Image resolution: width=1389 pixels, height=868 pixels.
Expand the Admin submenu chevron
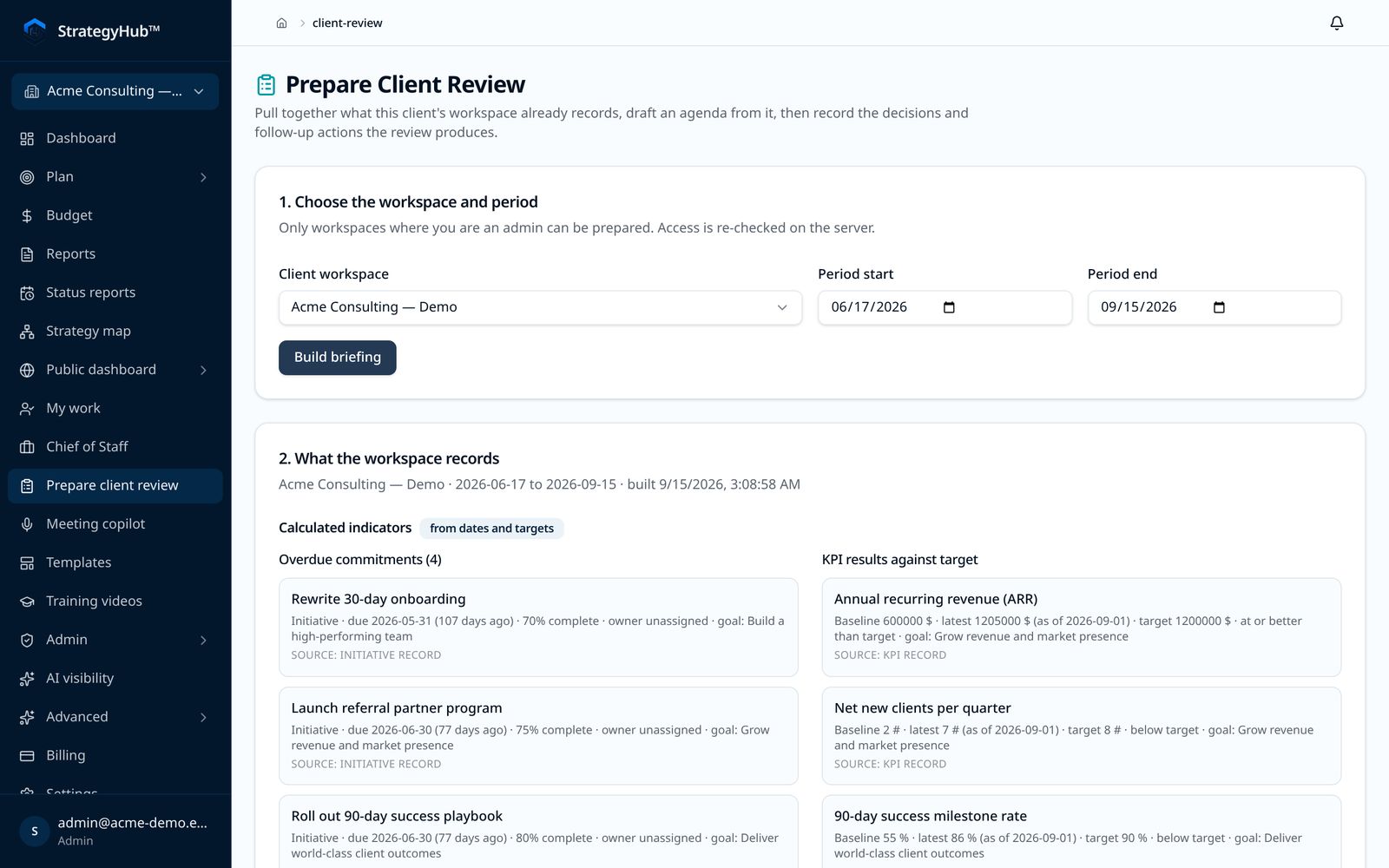203,640
